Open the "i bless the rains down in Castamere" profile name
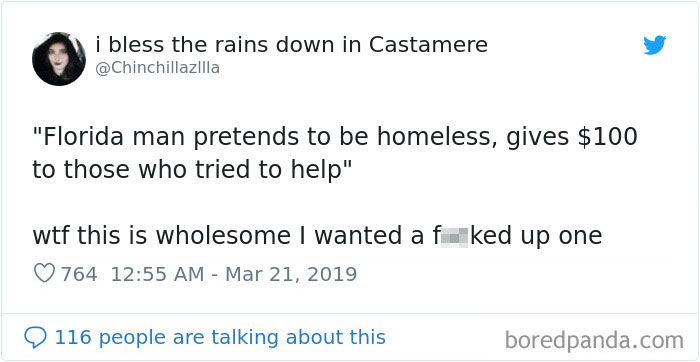 [x=292, y=44]
